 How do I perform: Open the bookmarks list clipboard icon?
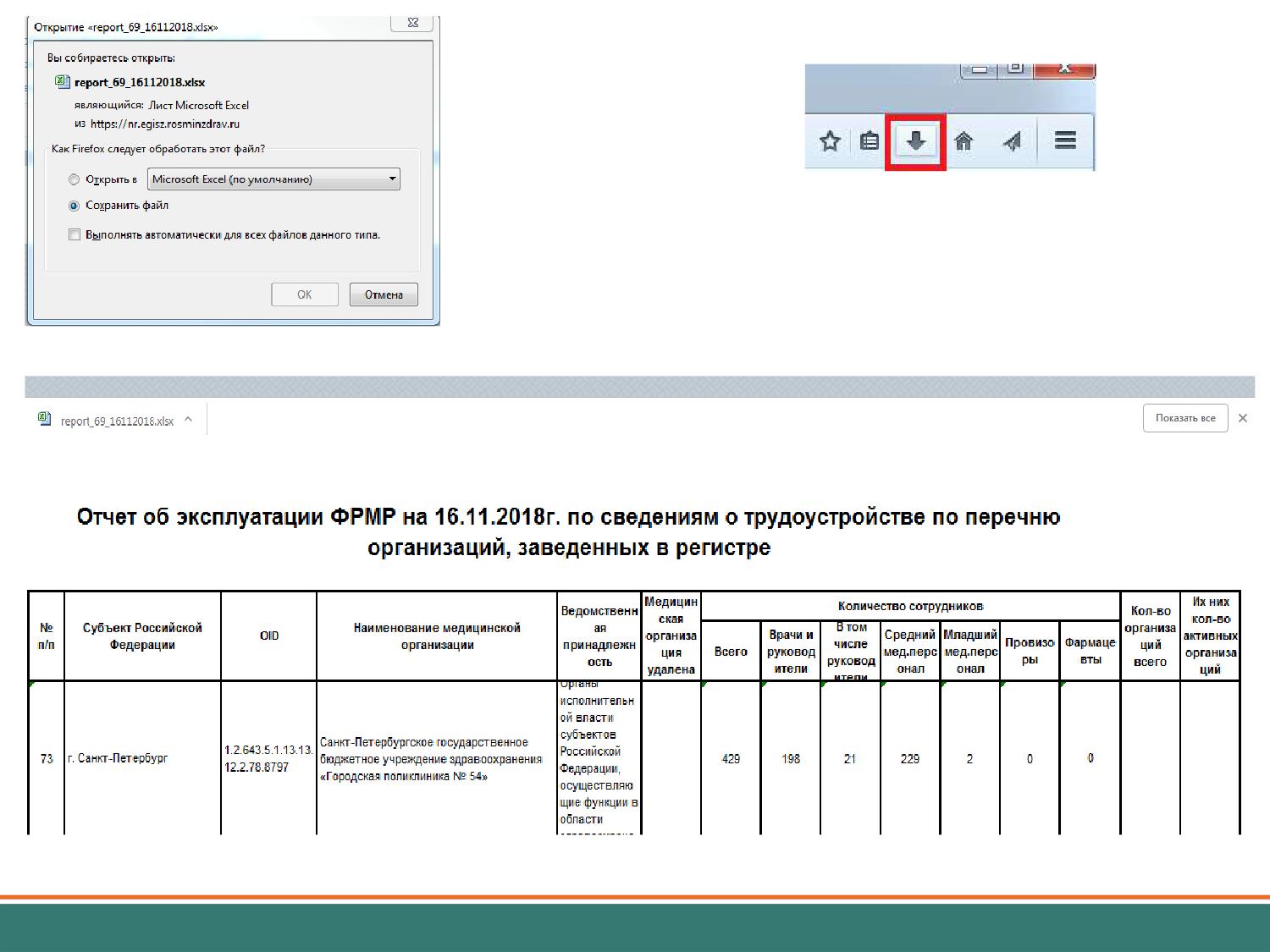(x=869, y=141)
